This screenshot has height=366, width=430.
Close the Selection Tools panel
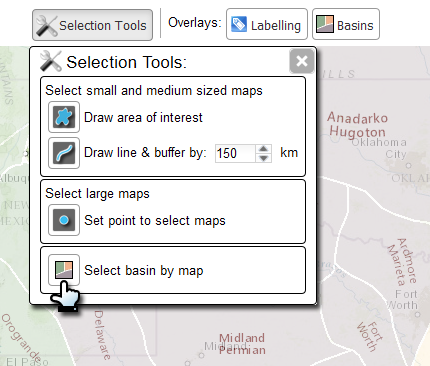[302, 61]
